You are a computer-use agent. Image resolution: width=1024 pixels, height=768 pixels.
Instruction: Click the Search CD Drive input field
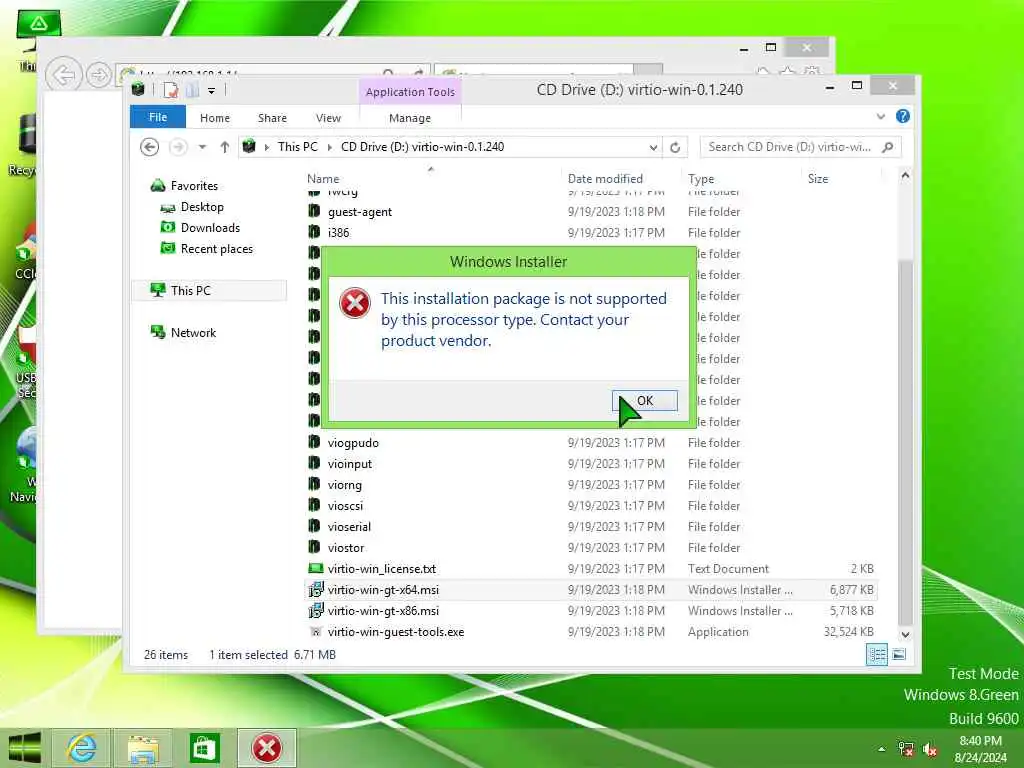click(790, 147)
